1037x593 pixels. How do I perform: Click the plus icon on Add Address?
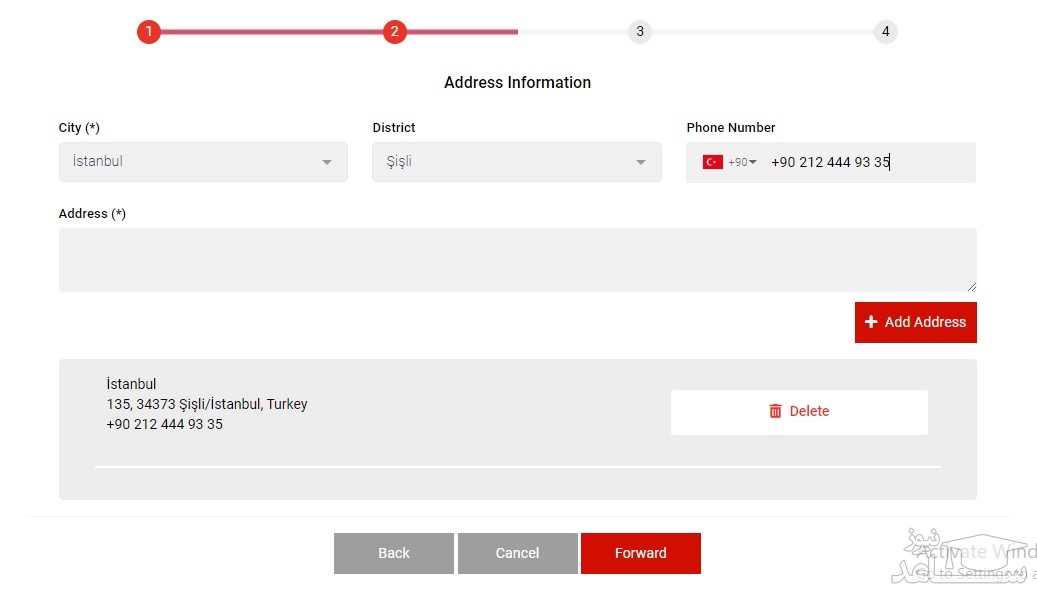871,322
